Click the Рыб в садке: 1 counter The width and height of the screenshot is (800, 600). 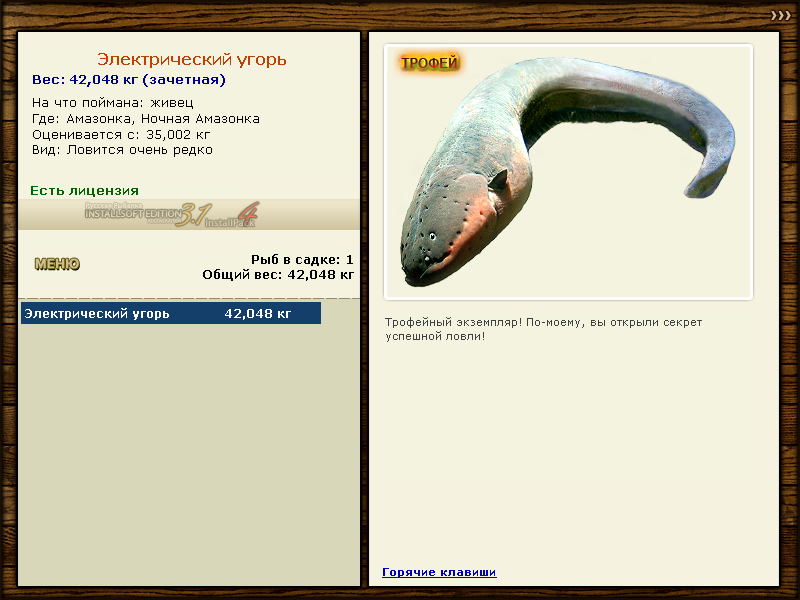(302, 259)
